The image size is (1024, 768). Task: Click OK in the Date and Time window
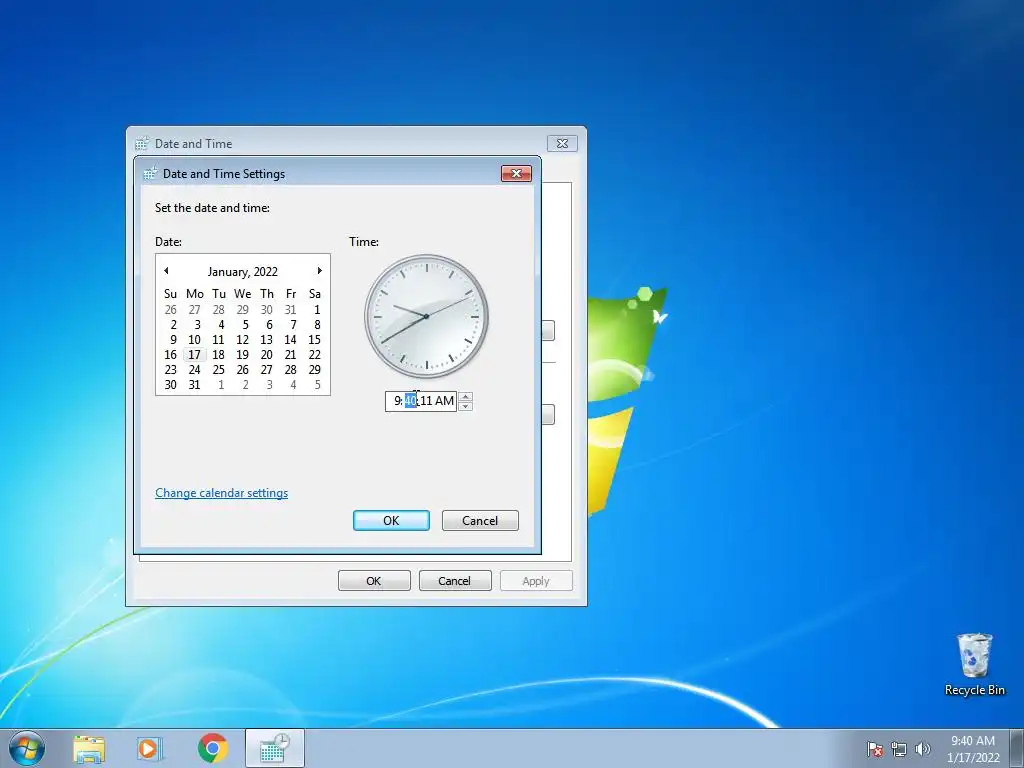[x=374, y=581]
